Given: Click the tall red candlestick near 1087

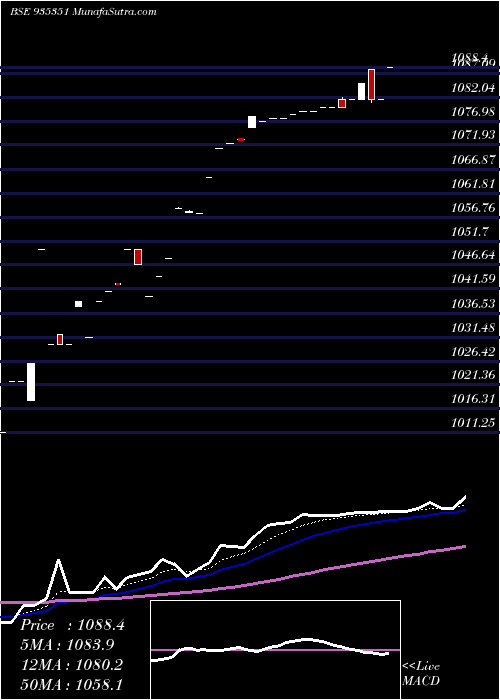Looking at the screenshot, I should coord(371,84).
